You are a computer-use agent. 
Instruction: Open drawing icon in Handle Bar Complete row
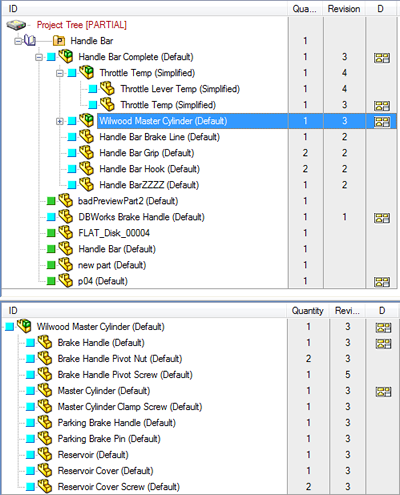coord(382,58)
